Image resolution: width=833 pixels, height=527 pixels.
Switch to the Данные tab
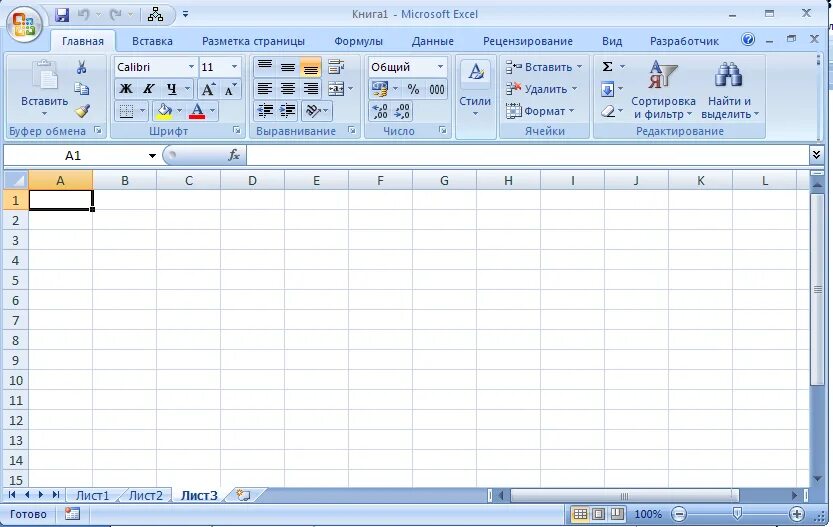click(x=432, y=41)
